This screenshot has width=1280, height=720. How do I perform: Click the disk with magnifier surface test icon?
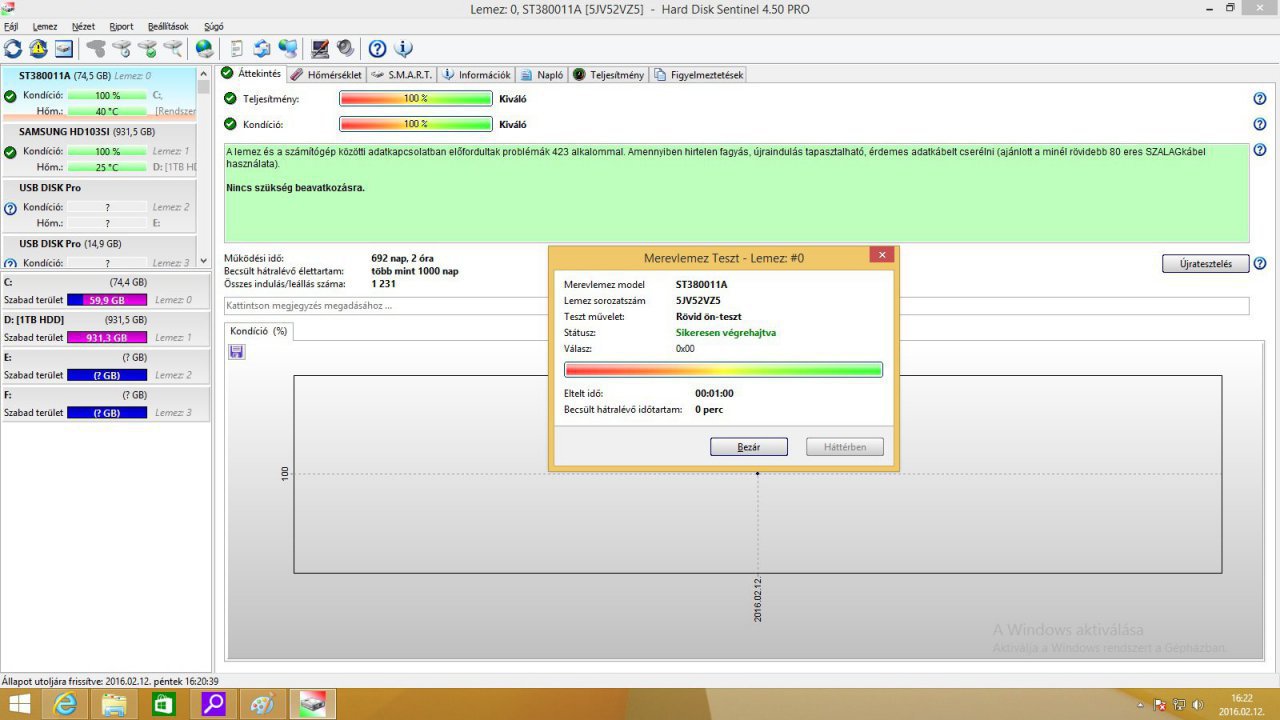[x=173, y=48]
